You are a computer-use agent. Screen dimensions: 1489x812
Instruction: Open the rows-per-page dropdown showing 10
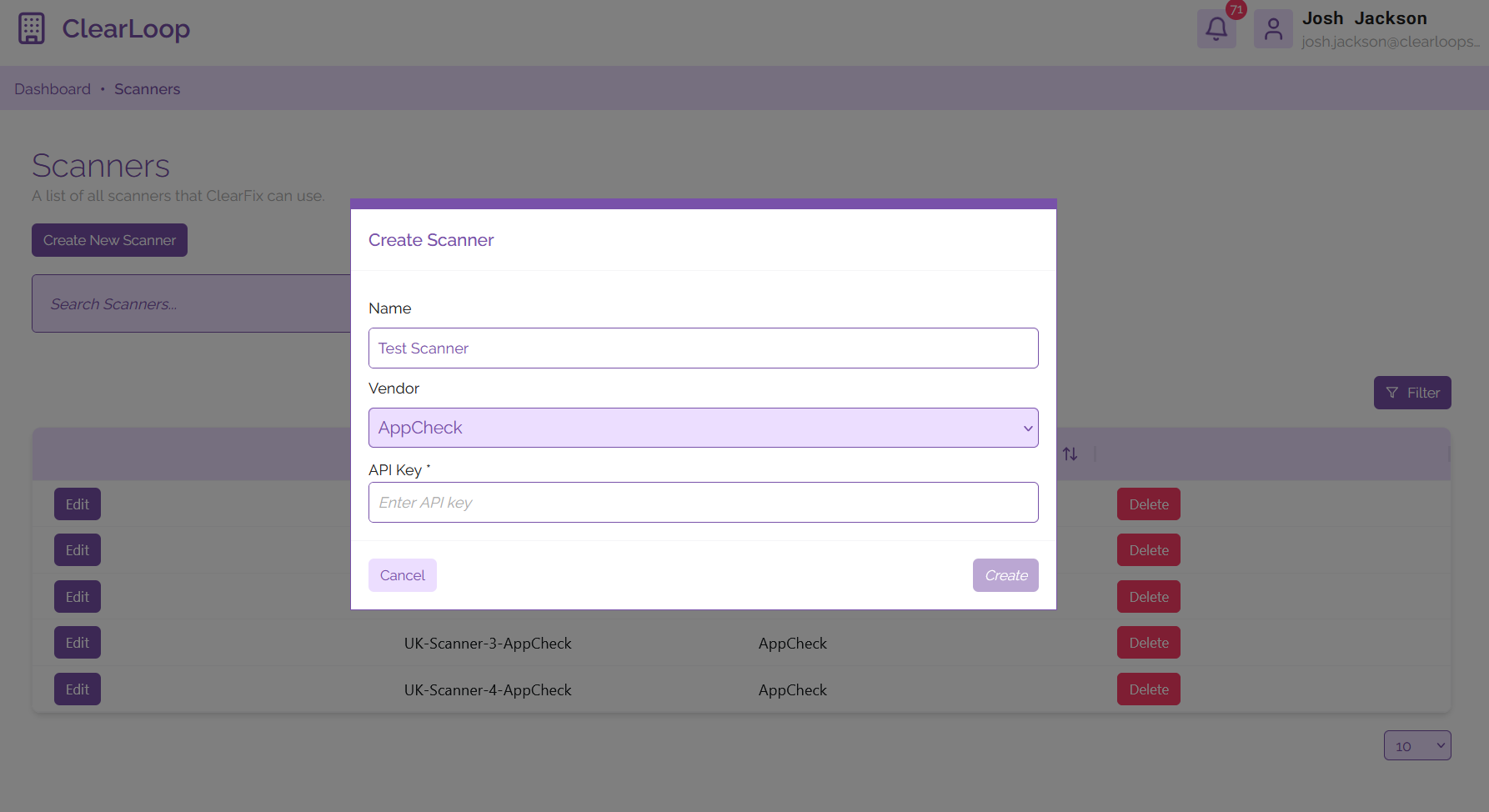[1417, 745]
